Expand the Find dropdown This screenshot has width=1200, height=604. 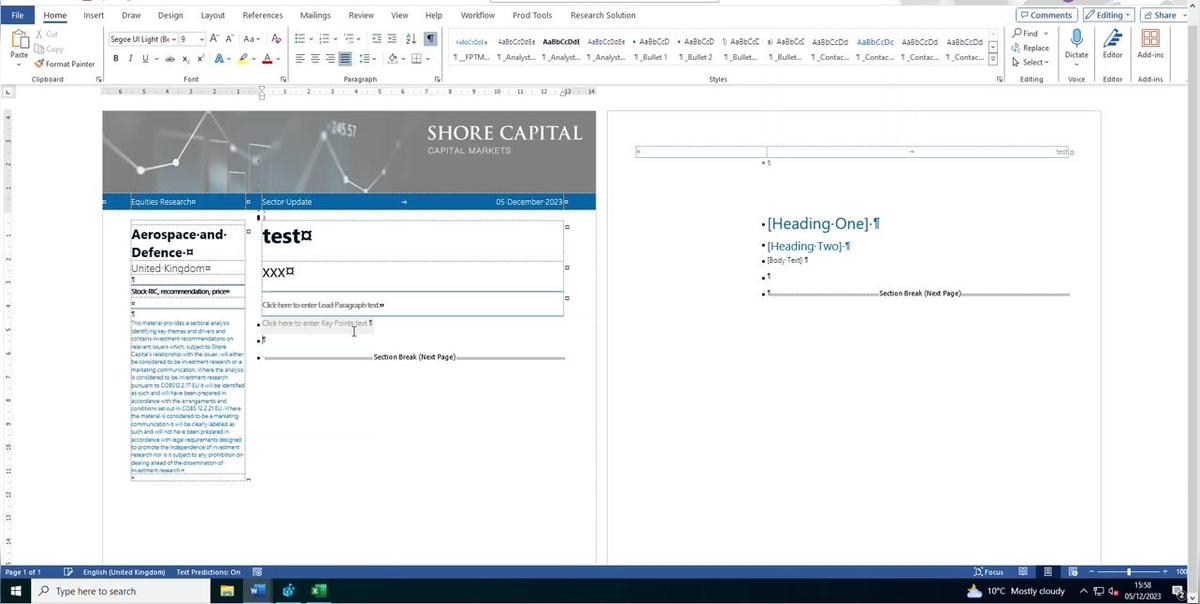click(x=1046, y=33)
